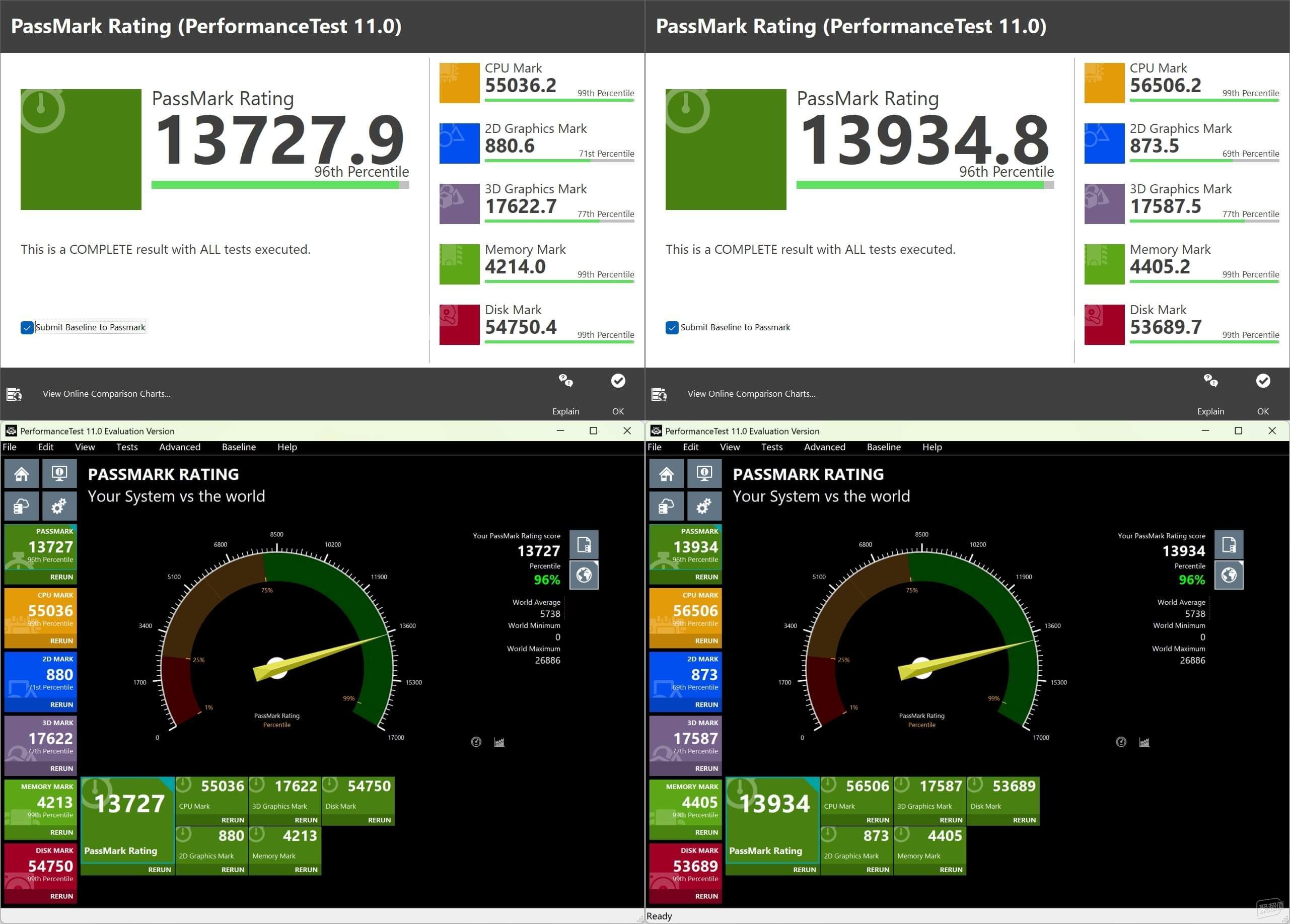Screen dimensions: 1290x924
Task: Click Disk Mark red icon showing 53689.7
Action: [1105, 325]
